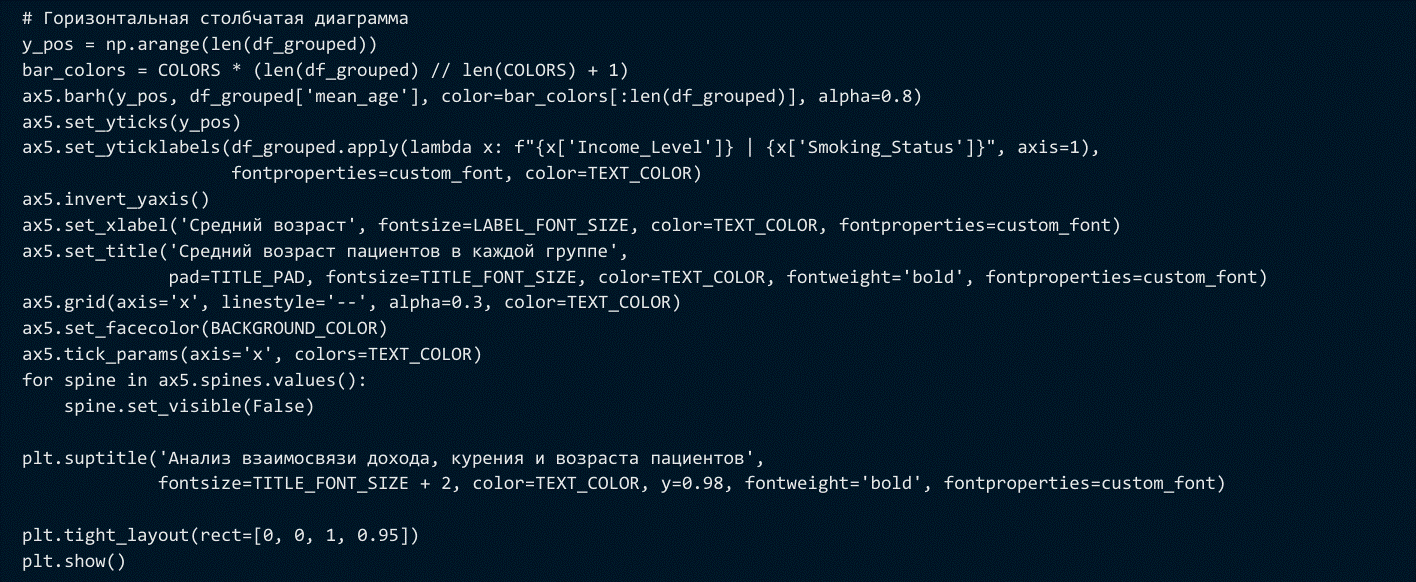Screen dimensions: 1416x582
Task: Place cursor on the ax5.grid line
Action: [x=350, y=303]
